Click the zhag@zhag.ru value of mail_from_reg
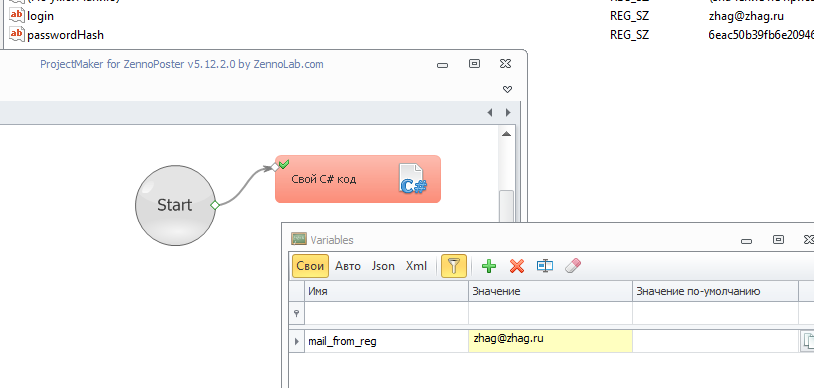This screenshot has height=388, width=814. click(550, 341)
